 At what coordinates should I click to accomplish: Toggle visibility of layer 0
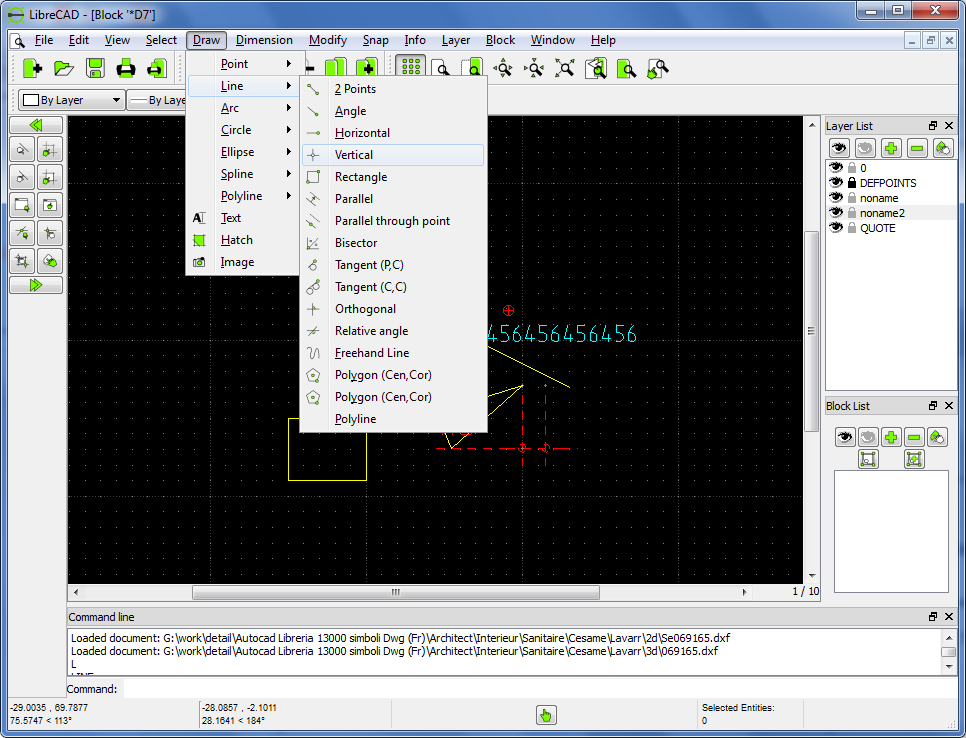point(835,168)
